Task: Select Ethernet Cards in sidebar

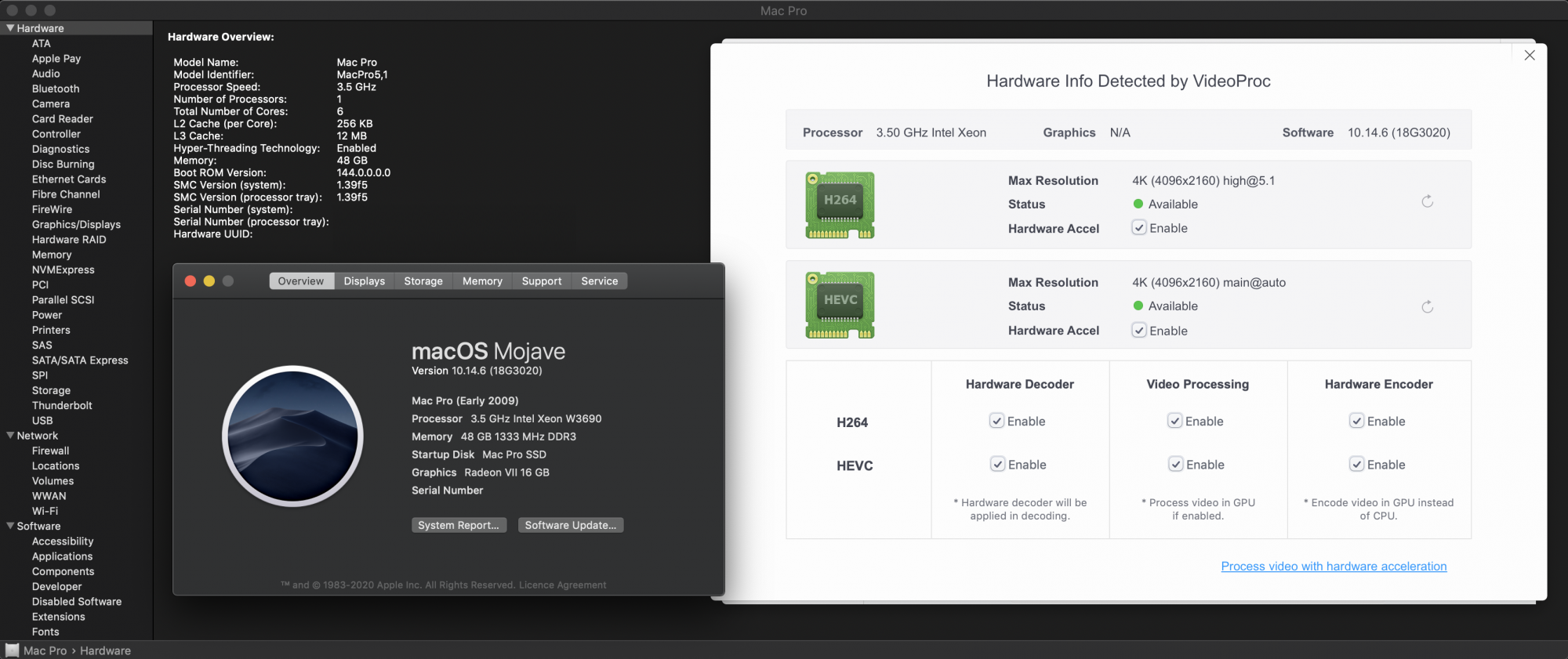Action: 69,179
